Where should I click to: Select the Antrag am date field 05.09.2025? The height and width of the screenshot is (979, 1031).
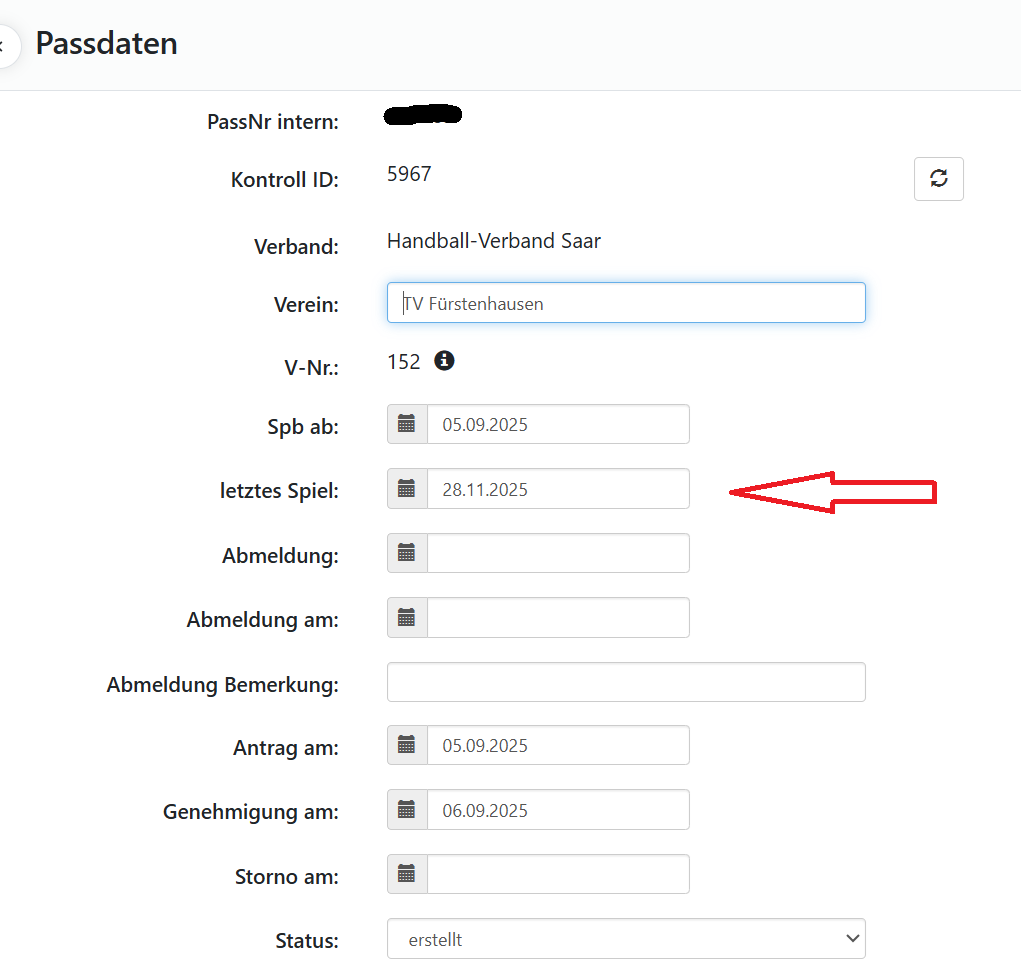(x=557, y=745)
